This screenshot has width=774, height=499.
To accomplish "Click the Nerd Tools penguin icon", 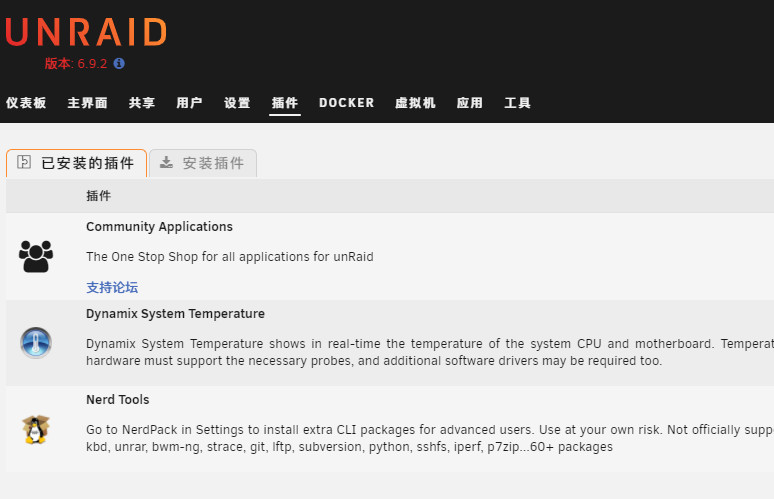I will click(36, 429).
